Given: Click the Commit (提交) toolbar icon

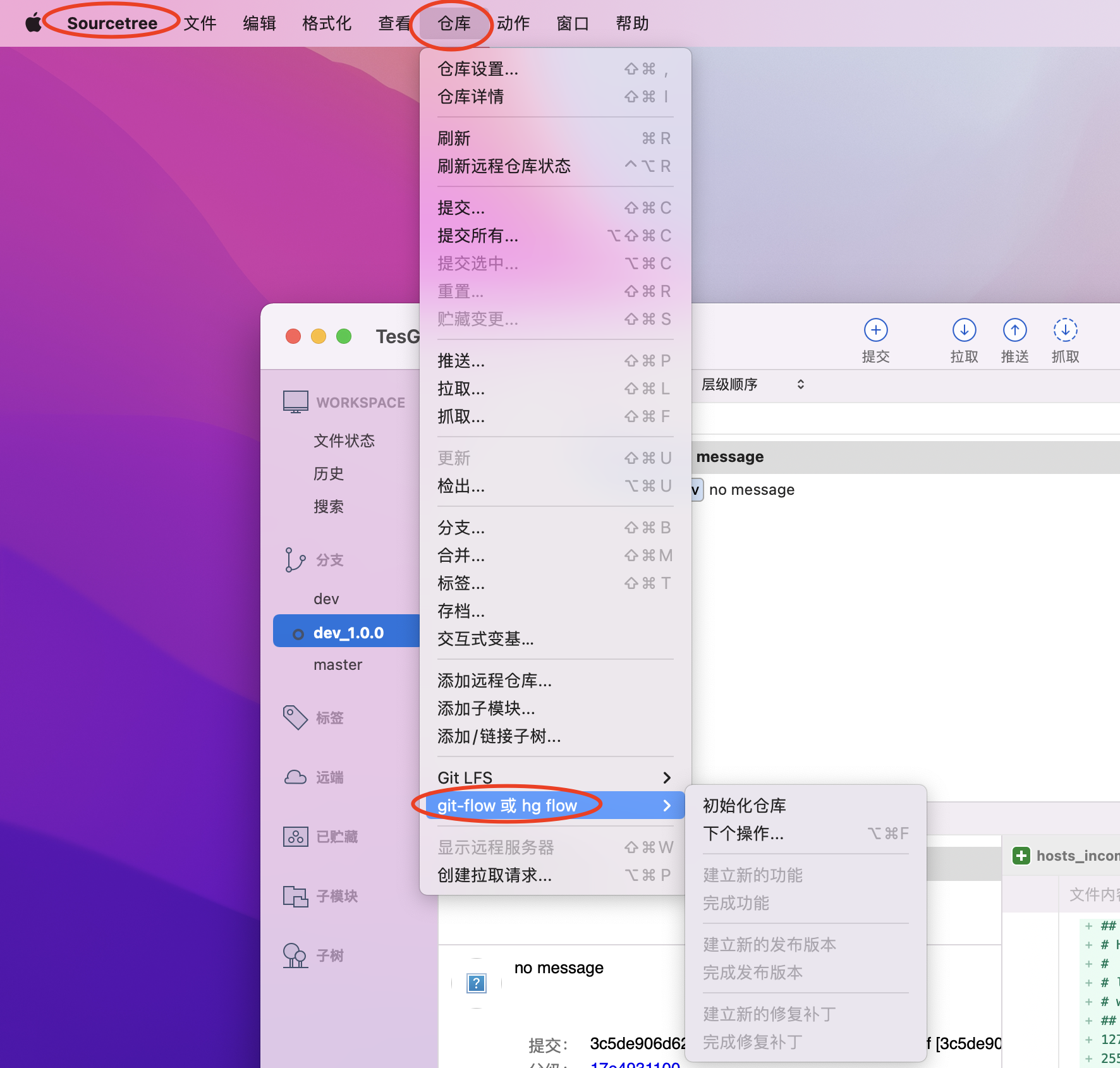Looking at the screenshot, I should click(875, 331).
